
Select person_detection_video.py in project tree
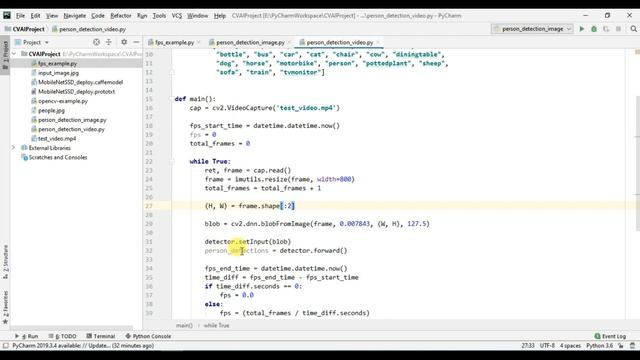(x=71, y=129)
